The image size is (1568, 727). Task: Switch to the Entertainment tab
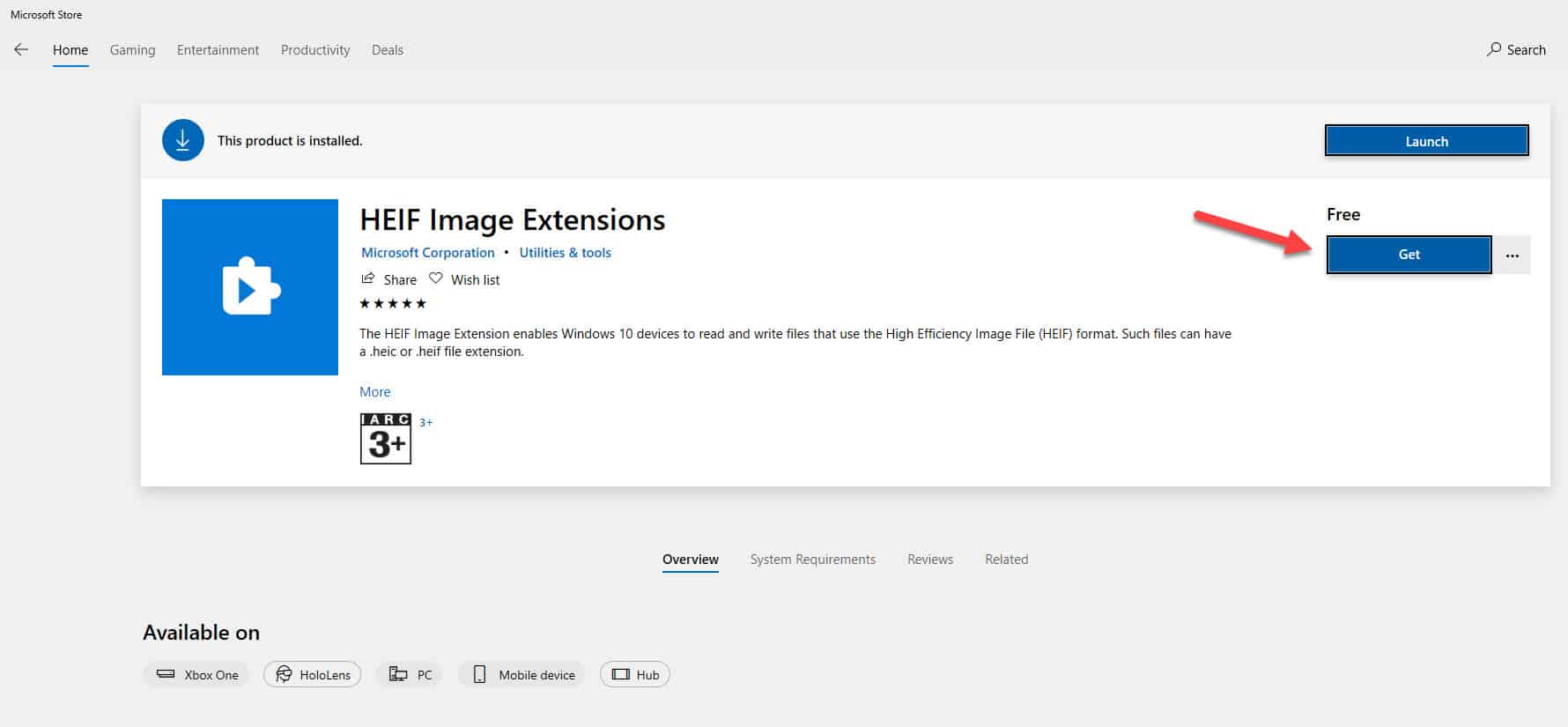point(218,50)
